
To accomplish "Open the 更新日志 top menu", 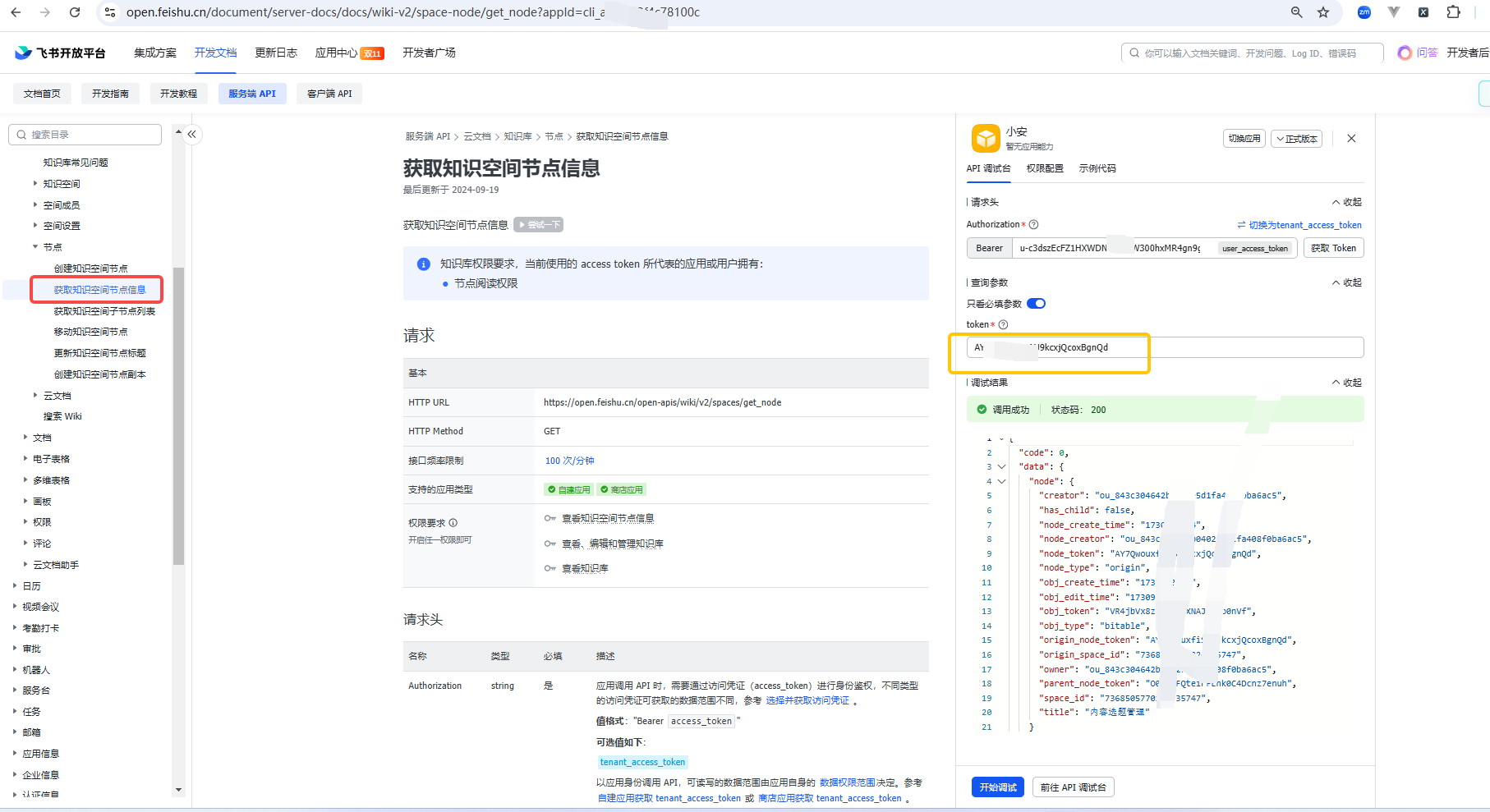I will coord(276,53).
